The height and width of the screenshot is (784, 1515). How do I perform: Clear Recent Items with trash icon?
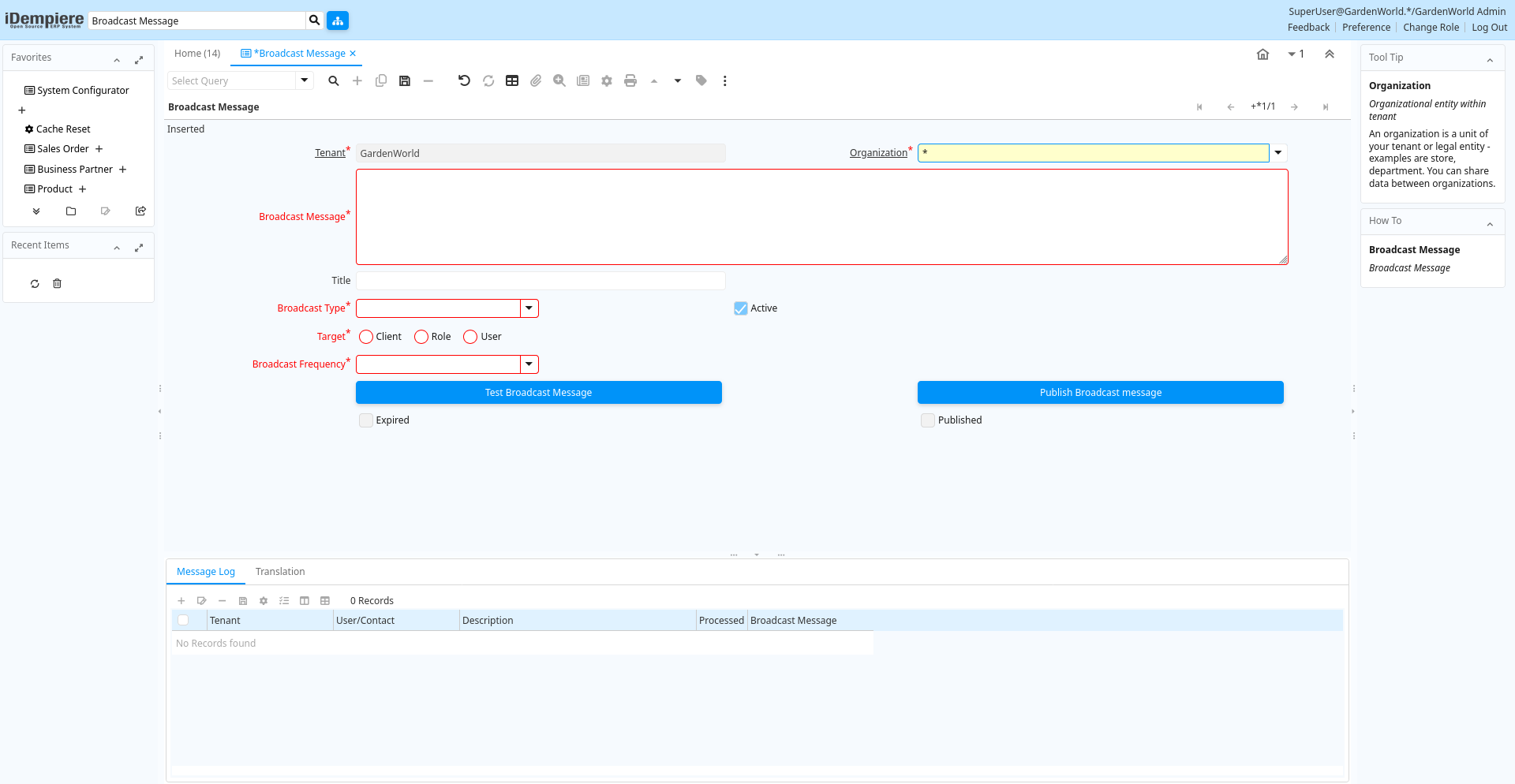(x=57, y=284)
